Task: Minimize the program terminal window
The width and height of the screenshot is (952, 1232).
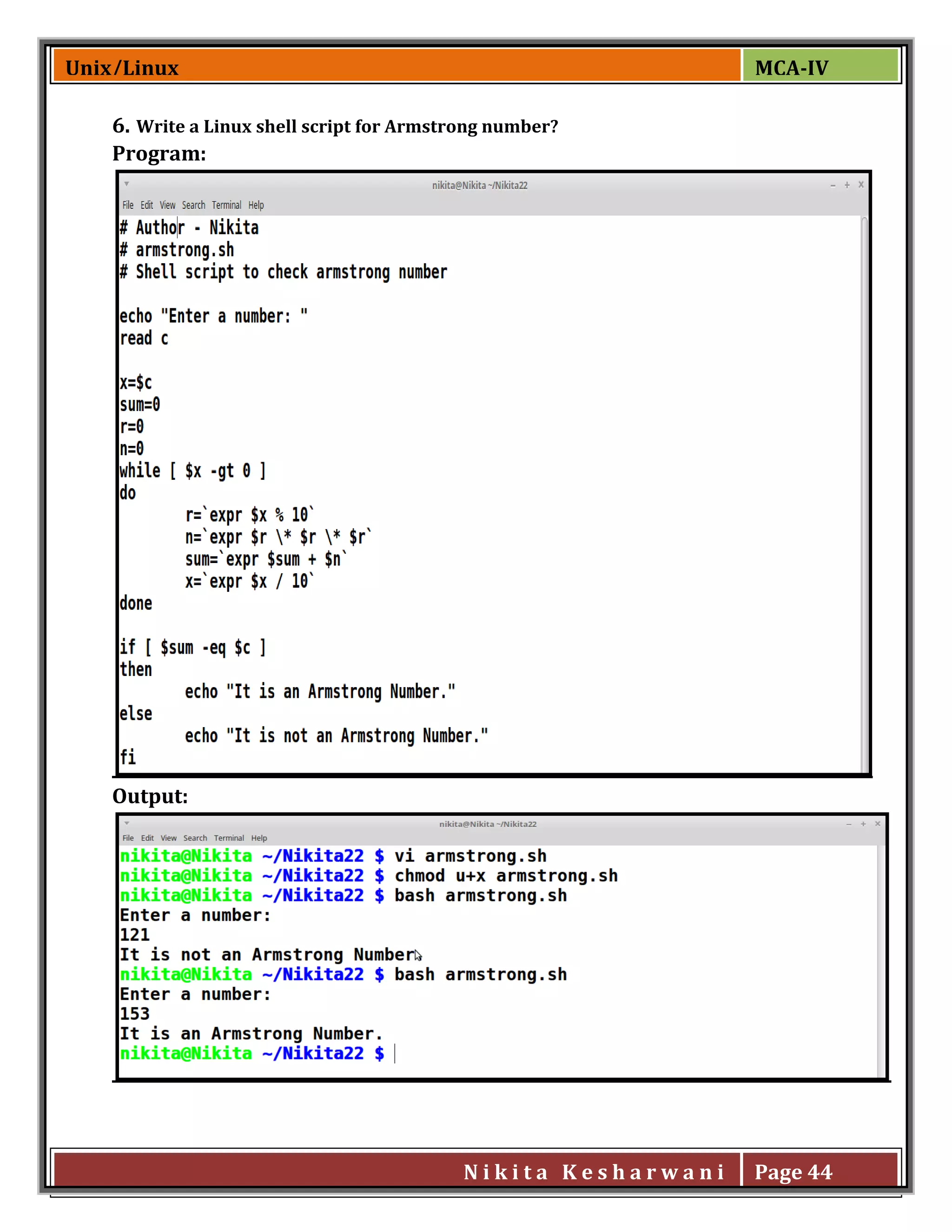Action: coord(833,185)
